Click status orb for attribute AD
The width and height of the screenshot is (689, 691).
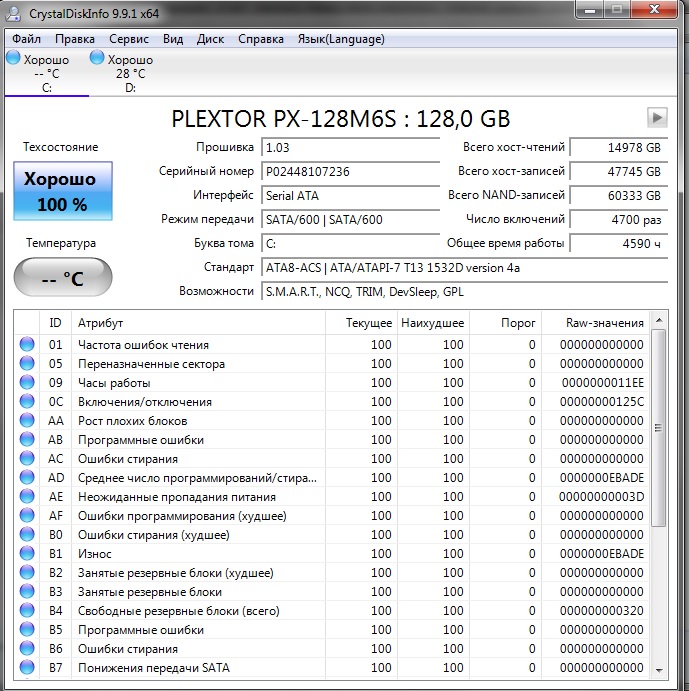click(27, 477)
